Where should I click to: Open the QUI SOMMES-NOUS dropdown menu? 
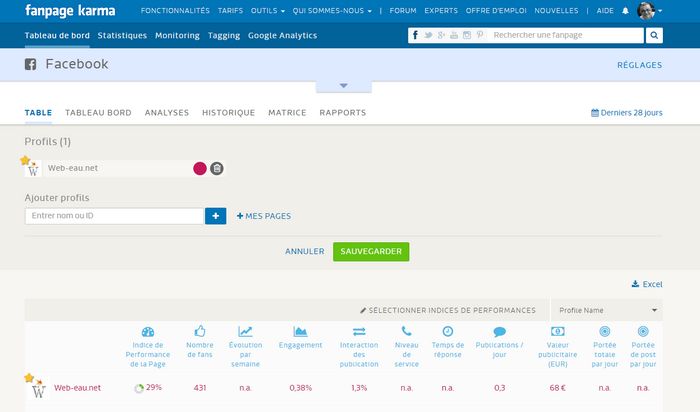pos(332,11)
